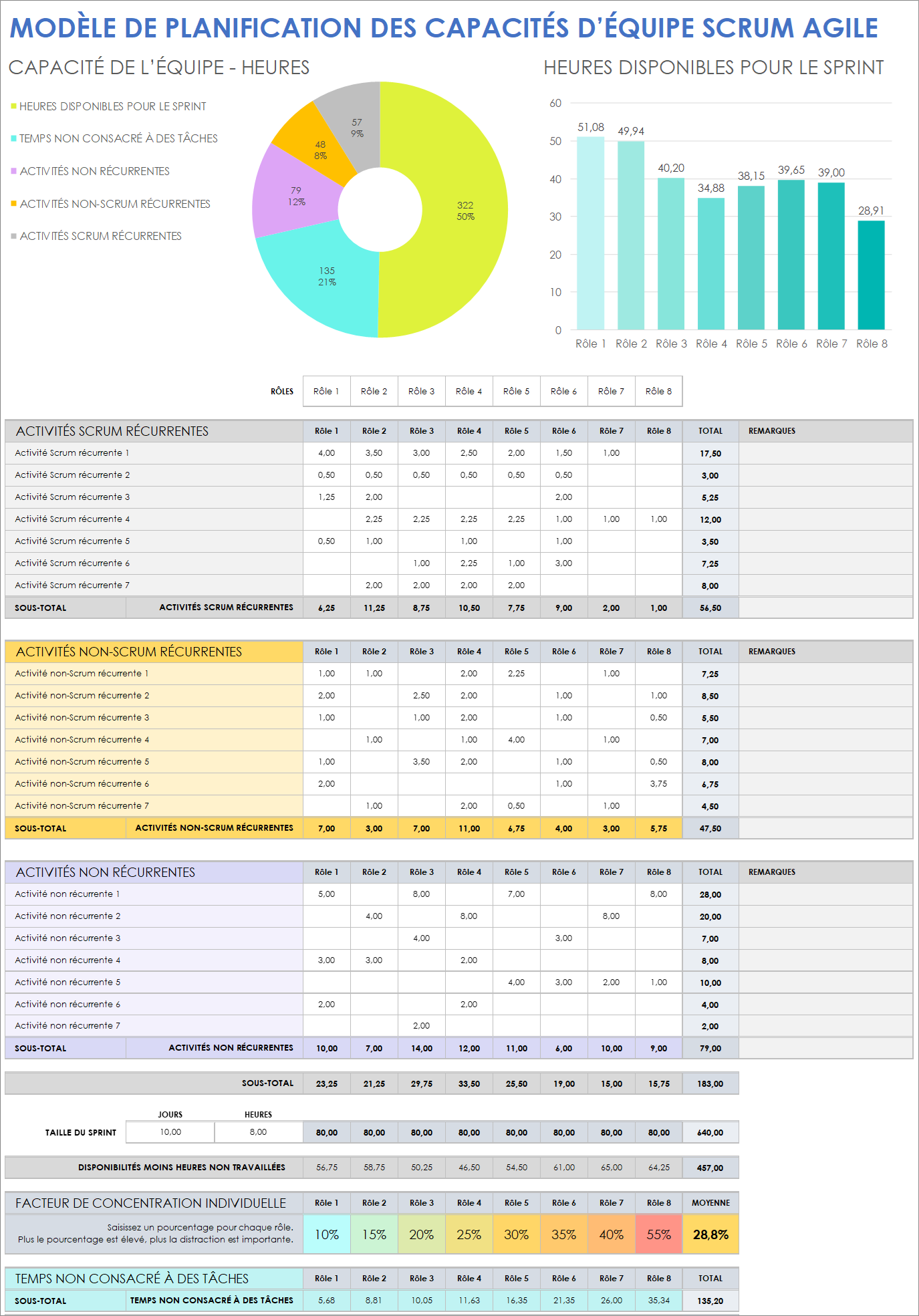The height and width of the screenshot is (1316, 919).
Task: Select the CAPACITÉ DE L'ÉQUIPE - HEURES chart heading
Action: tap(159, 68)
